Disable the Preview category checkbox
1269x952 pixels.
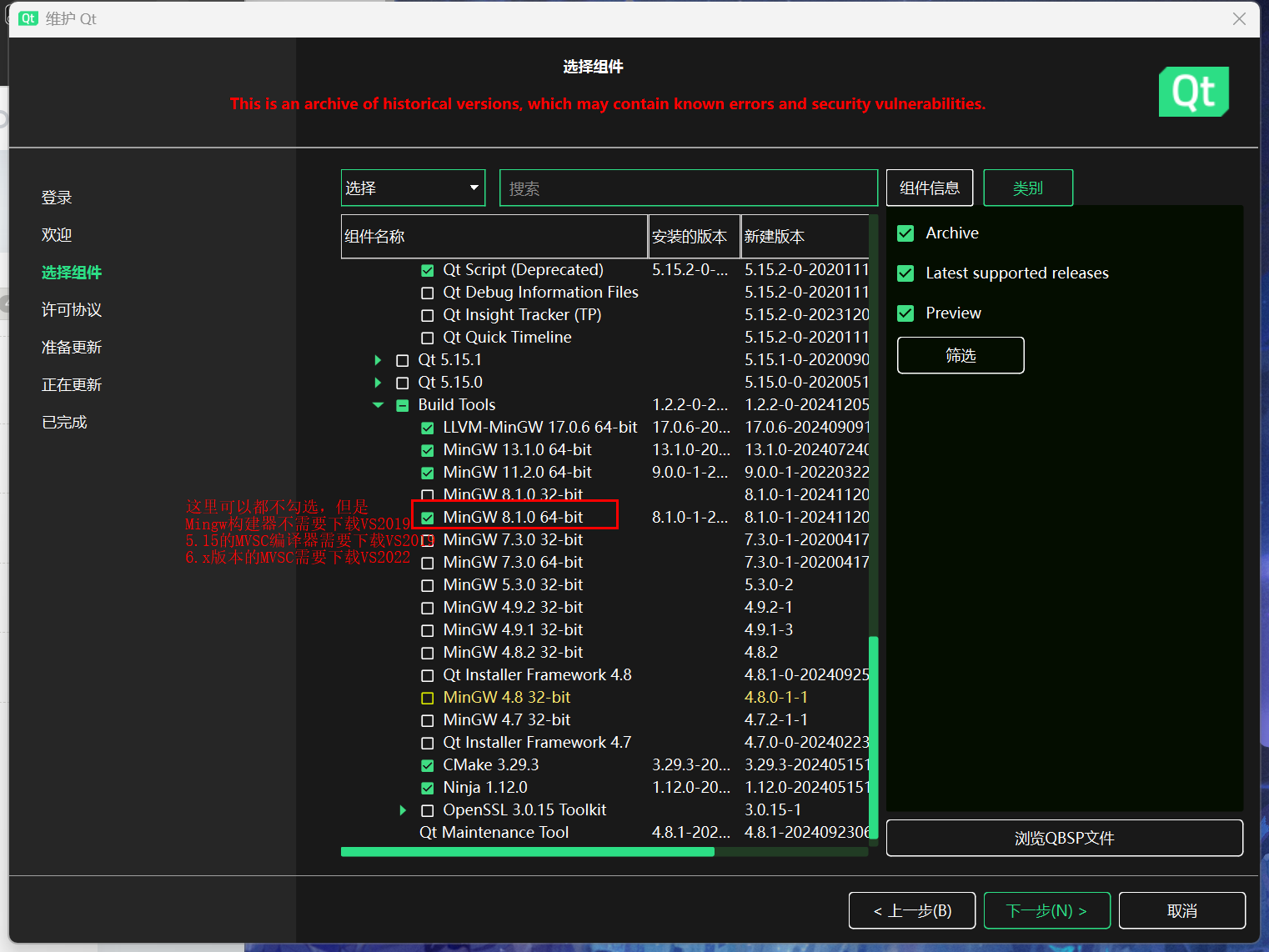[905, 313]
